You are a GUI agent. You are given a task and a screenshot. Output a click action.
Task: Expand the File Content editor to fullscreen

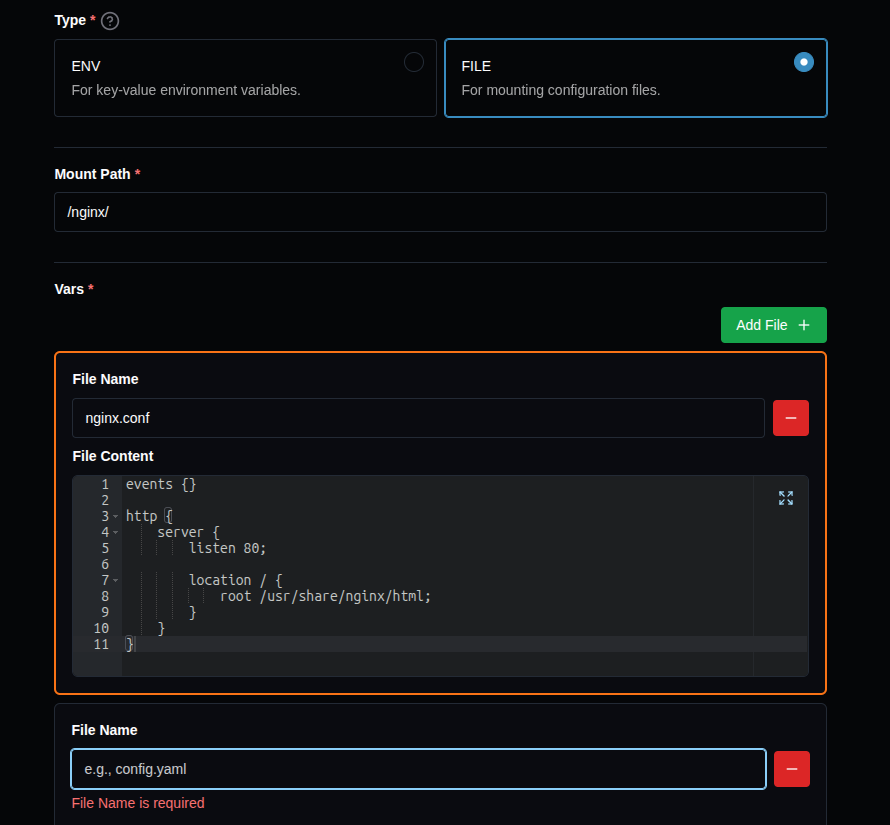[x=785, y=498]
